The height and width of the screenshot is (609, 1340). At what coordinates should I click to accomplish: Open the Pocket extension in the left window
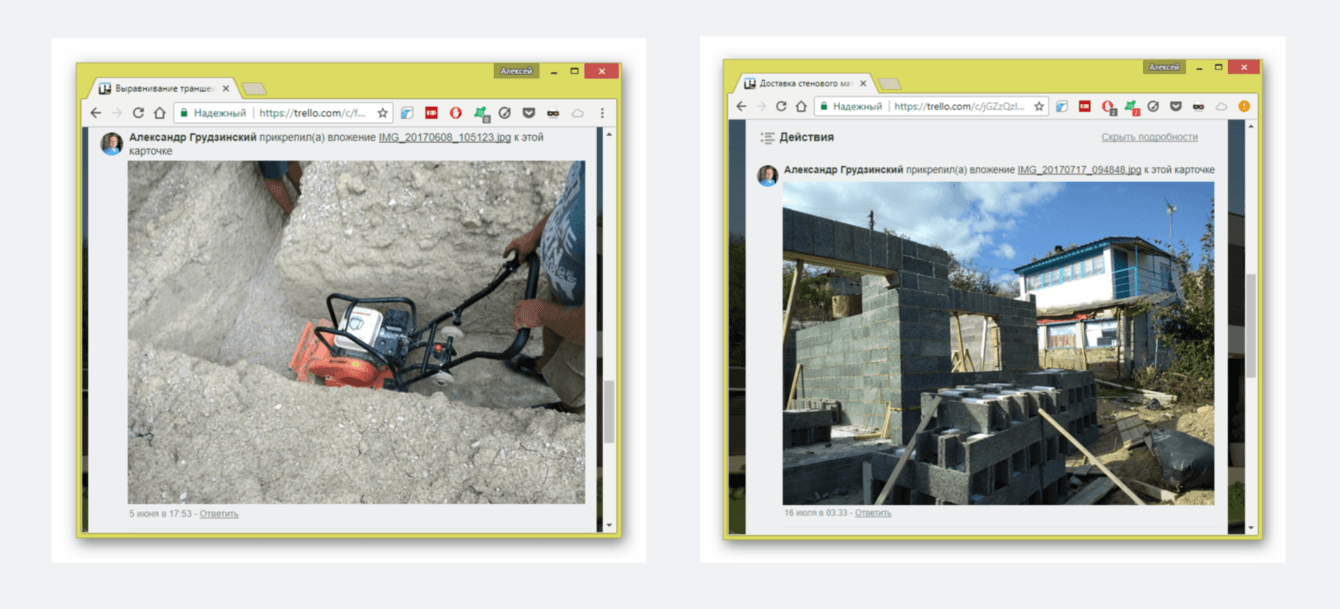point(529,113)
